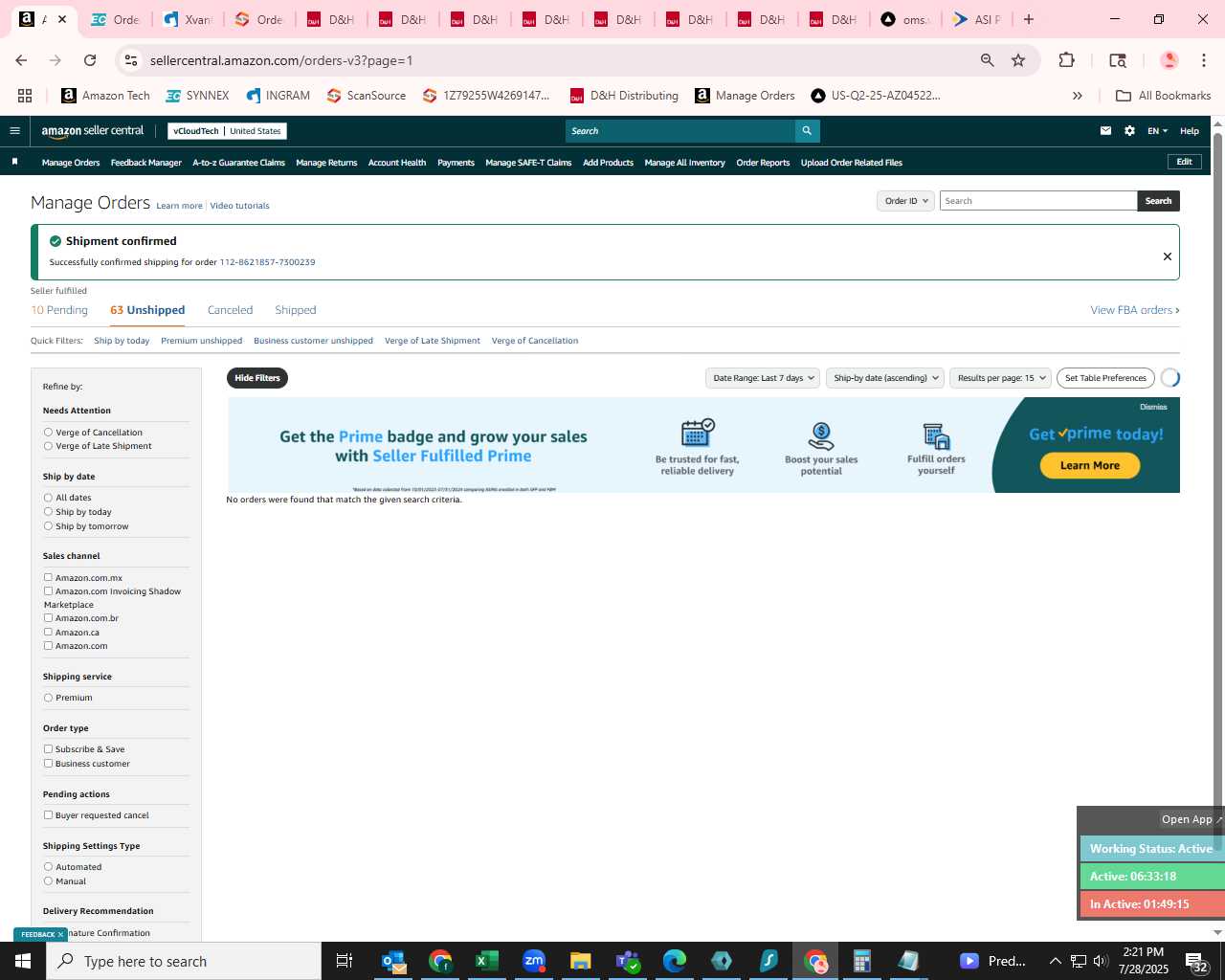Image resolution: width=1225 pixels, height=980 pixels.
Task: Select the Ship by tomorrow radio option
Action: (48, 526)
